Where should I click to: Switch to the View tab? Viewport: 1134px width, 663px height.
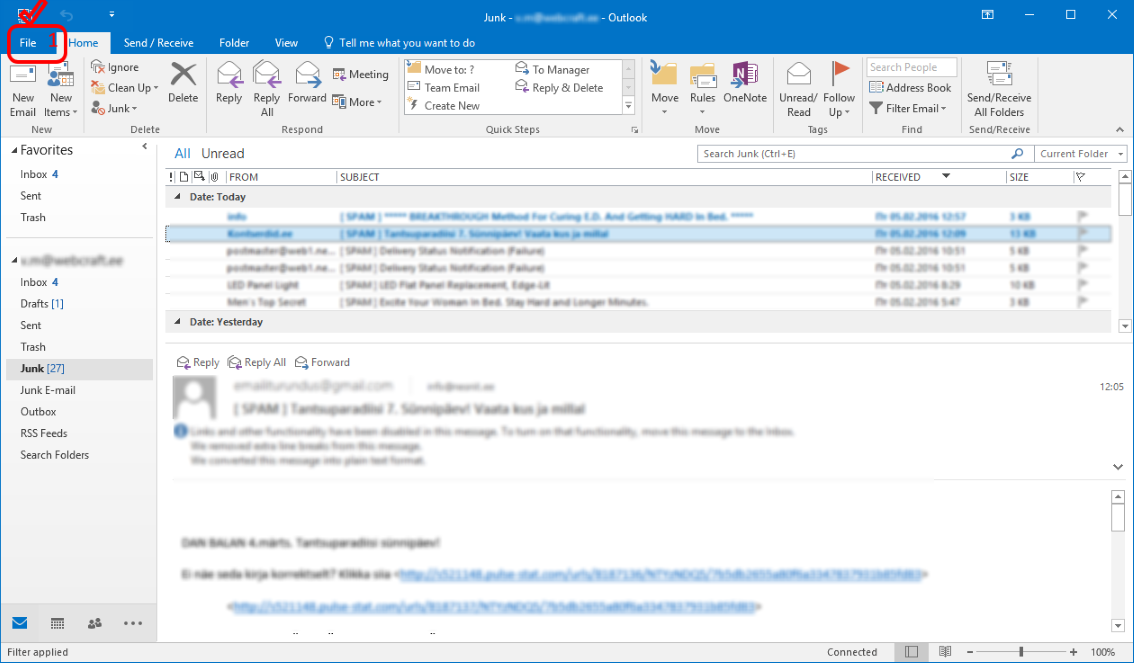coord(286,43)
